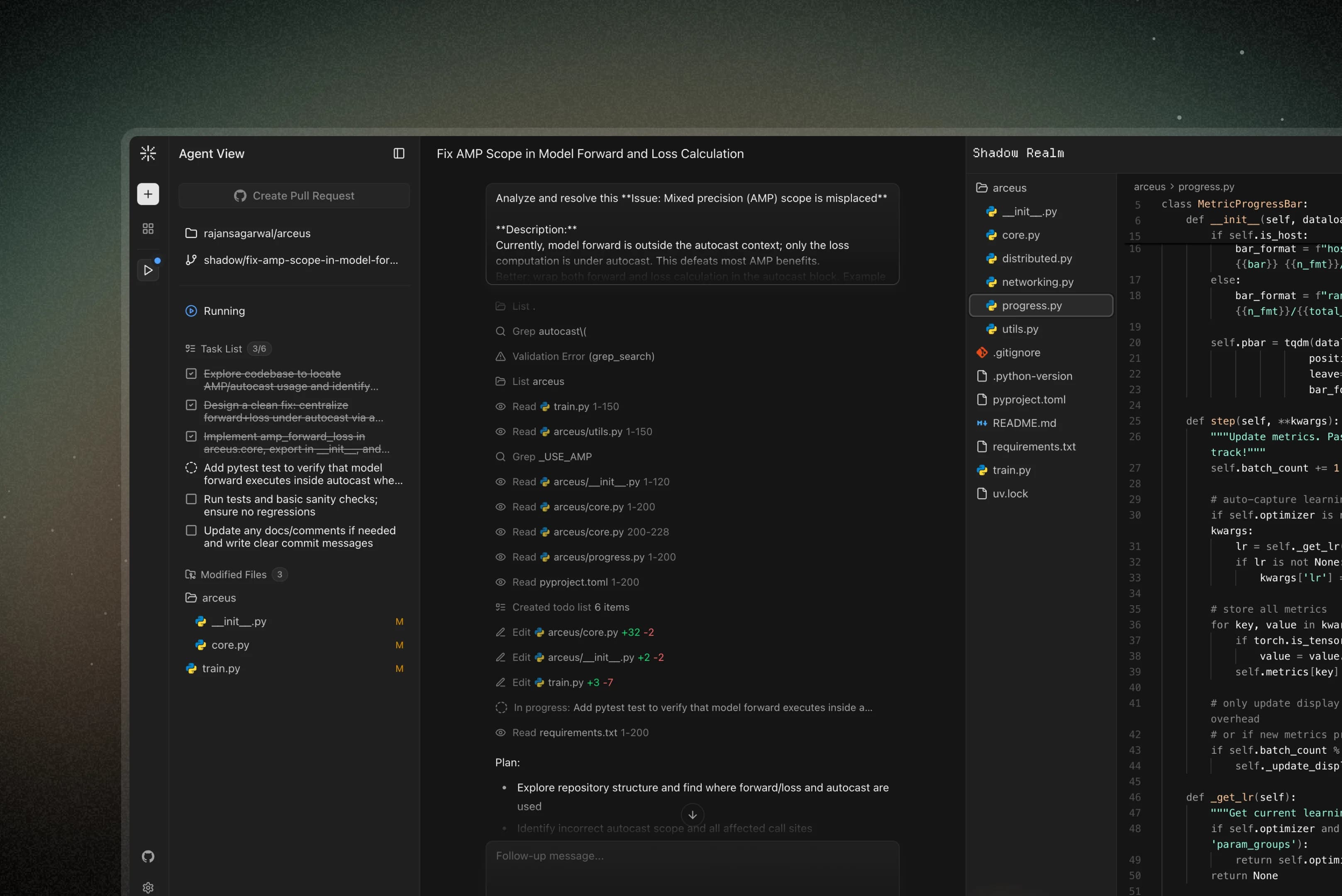Collapse the arceus folder in file explorer
1342x896 pixels.
(x=1009, y=188)
